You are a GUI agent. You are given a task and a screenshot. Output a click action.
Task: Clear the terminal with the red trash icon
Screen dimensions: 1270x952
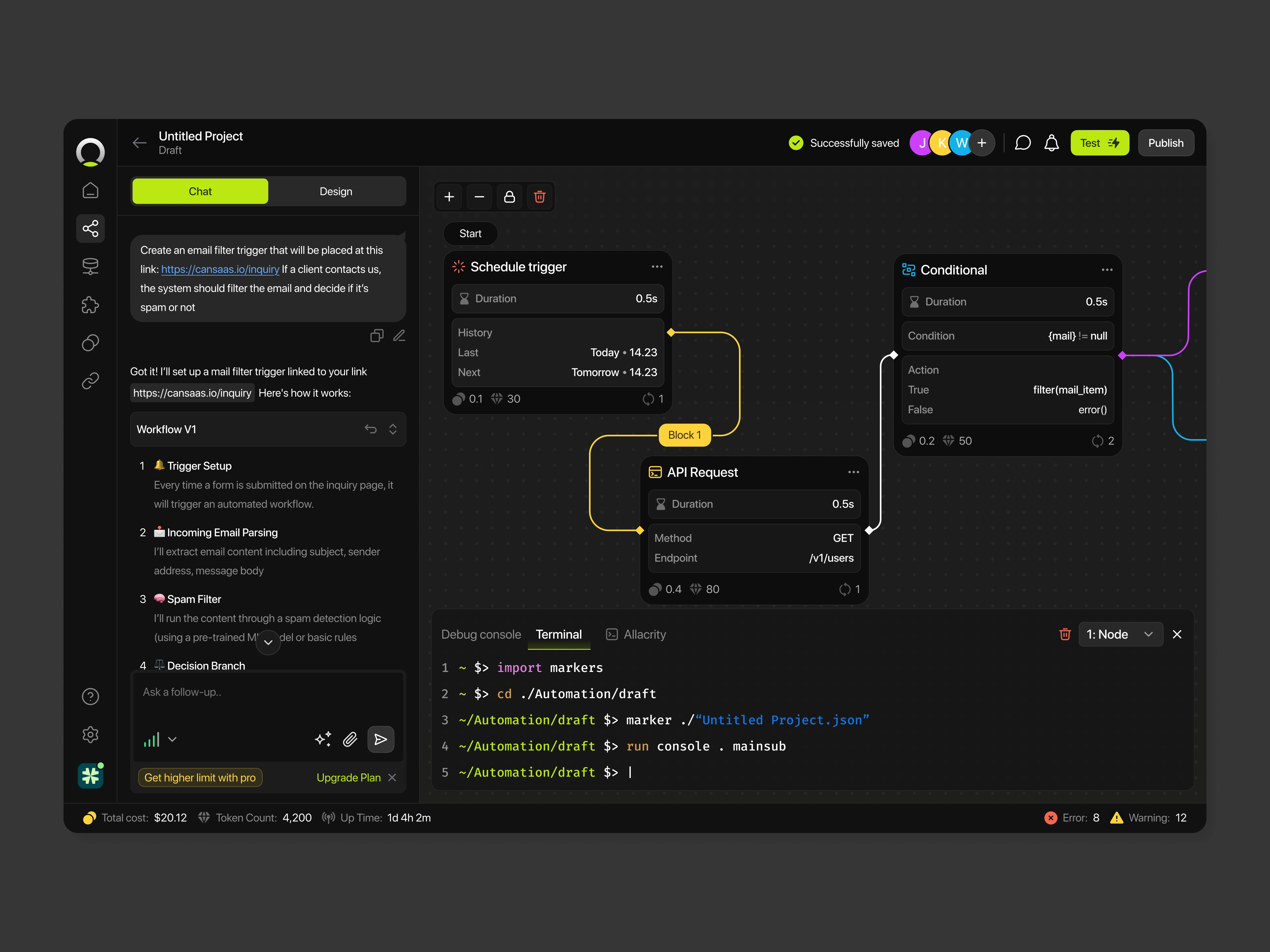coord(1065,634)
